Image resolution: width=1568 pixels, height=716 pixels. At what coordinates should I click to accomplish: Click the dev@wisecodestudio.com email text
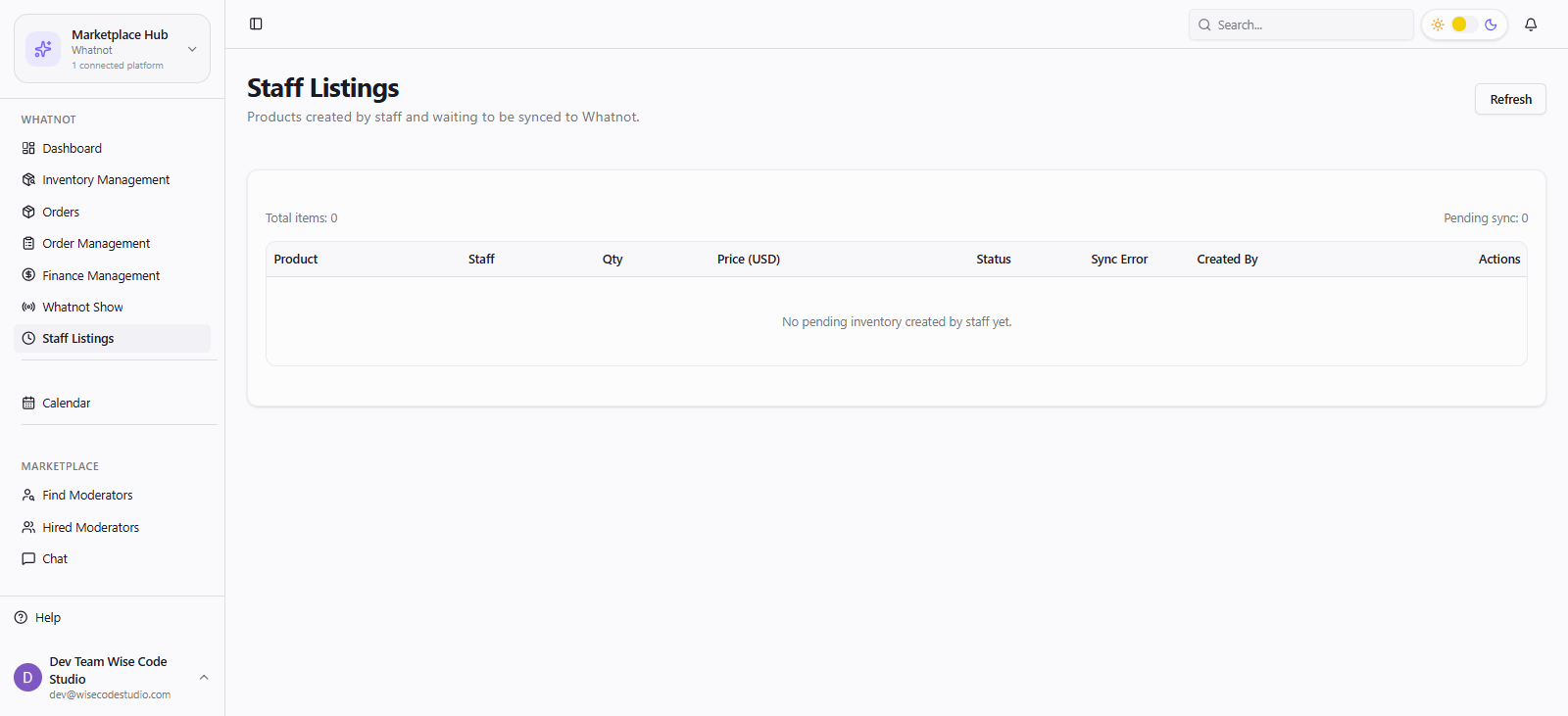point(110,694)
